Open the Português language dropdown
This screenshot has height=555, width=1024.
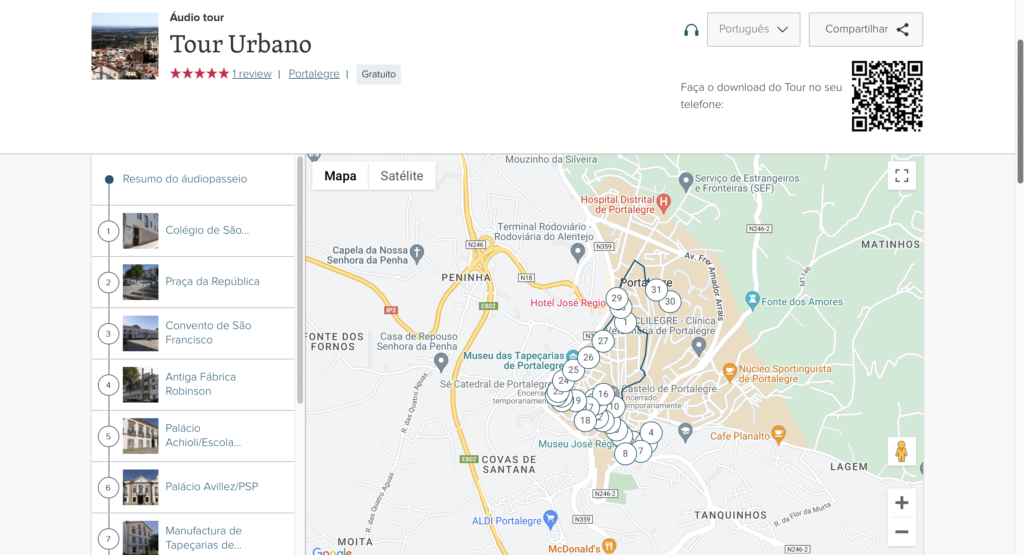(x=753, y=29)
